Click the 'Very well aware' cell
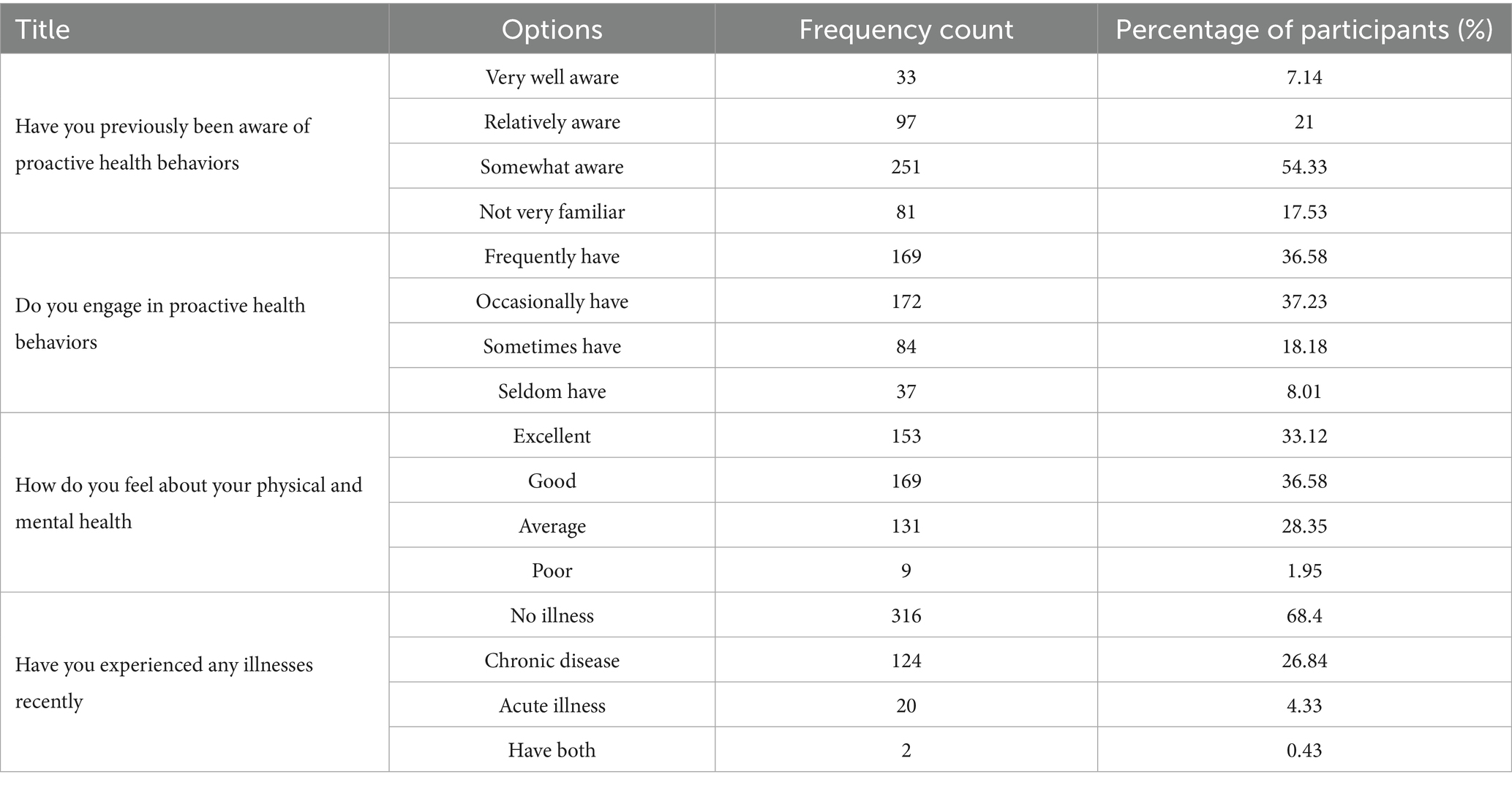The width and height of the screenshot is (1512, 785). tap(552, 77)
